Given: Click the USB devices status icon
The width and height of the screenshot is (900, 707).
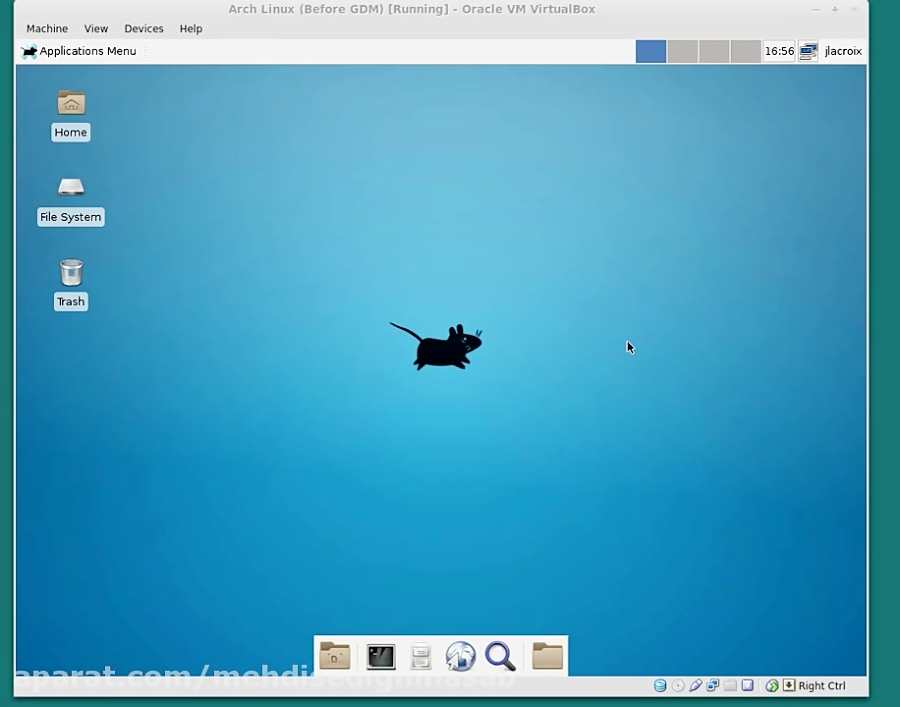Looking at the screenshot, I should 696,685.
